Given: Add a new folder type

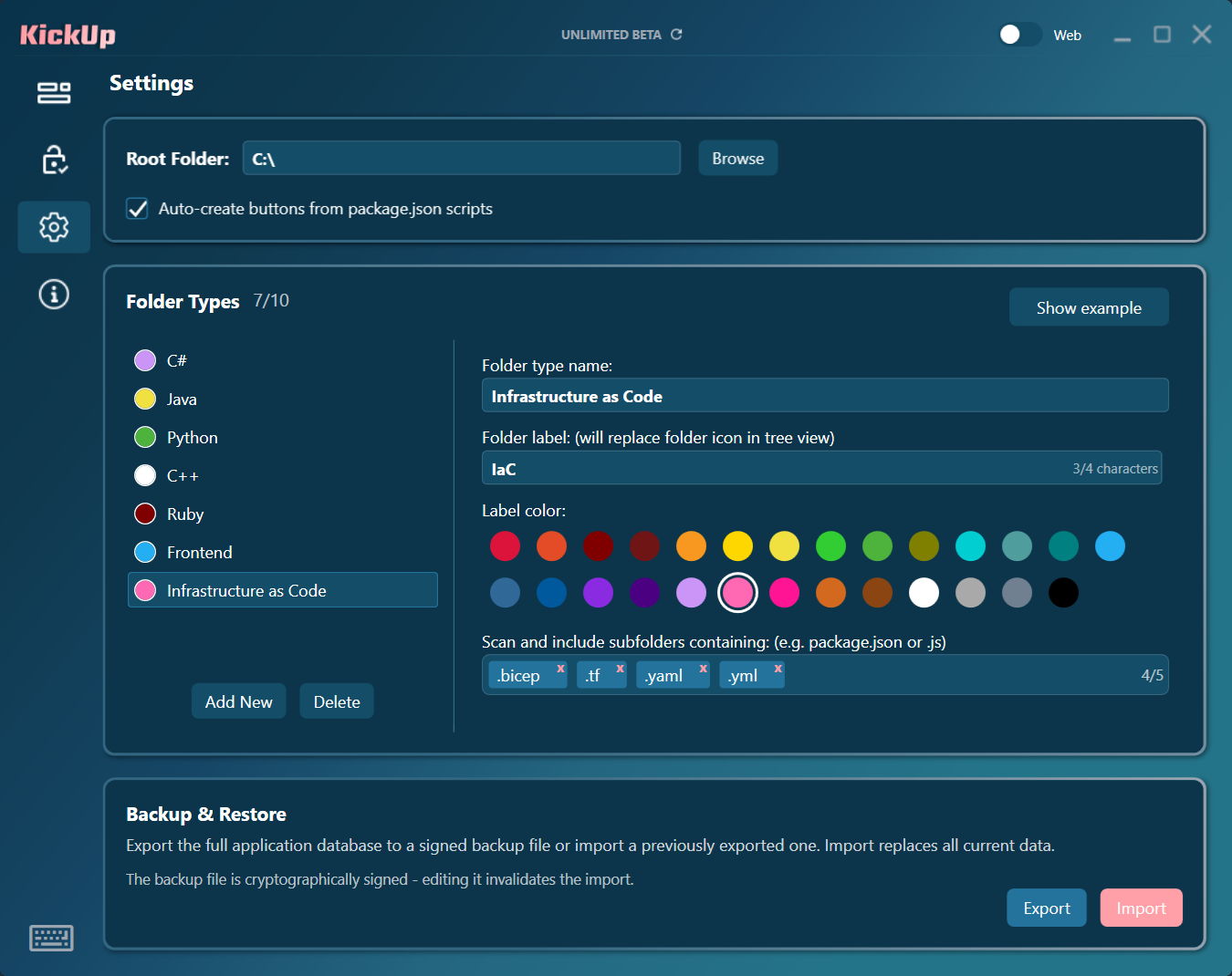Looking at the screenshot, I should pos(238,701).
